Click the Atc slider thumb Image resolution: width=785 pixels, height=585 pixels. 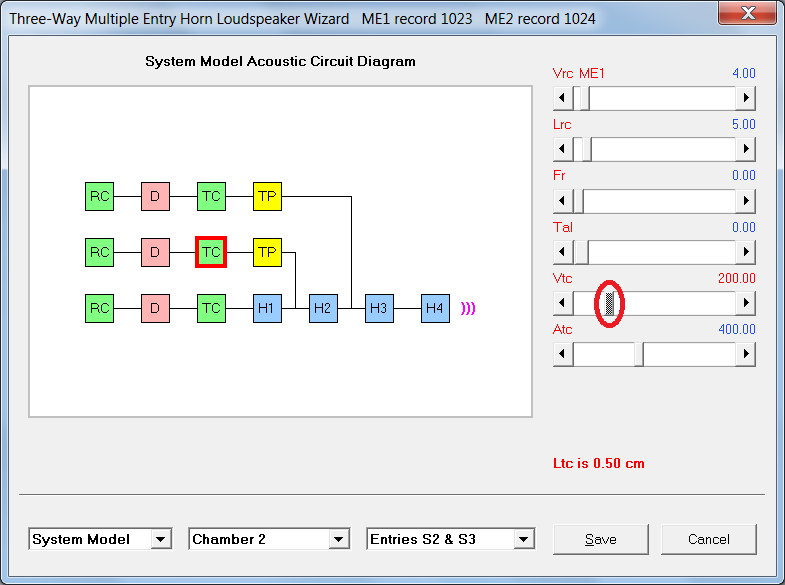[x=639, y=354]
